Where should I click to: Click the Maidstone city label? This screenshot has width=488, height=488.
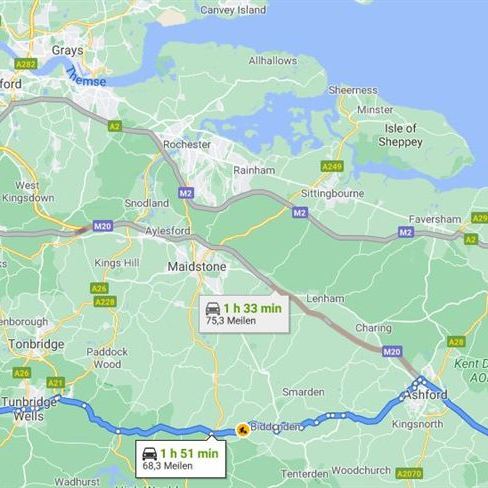(197, 267)
